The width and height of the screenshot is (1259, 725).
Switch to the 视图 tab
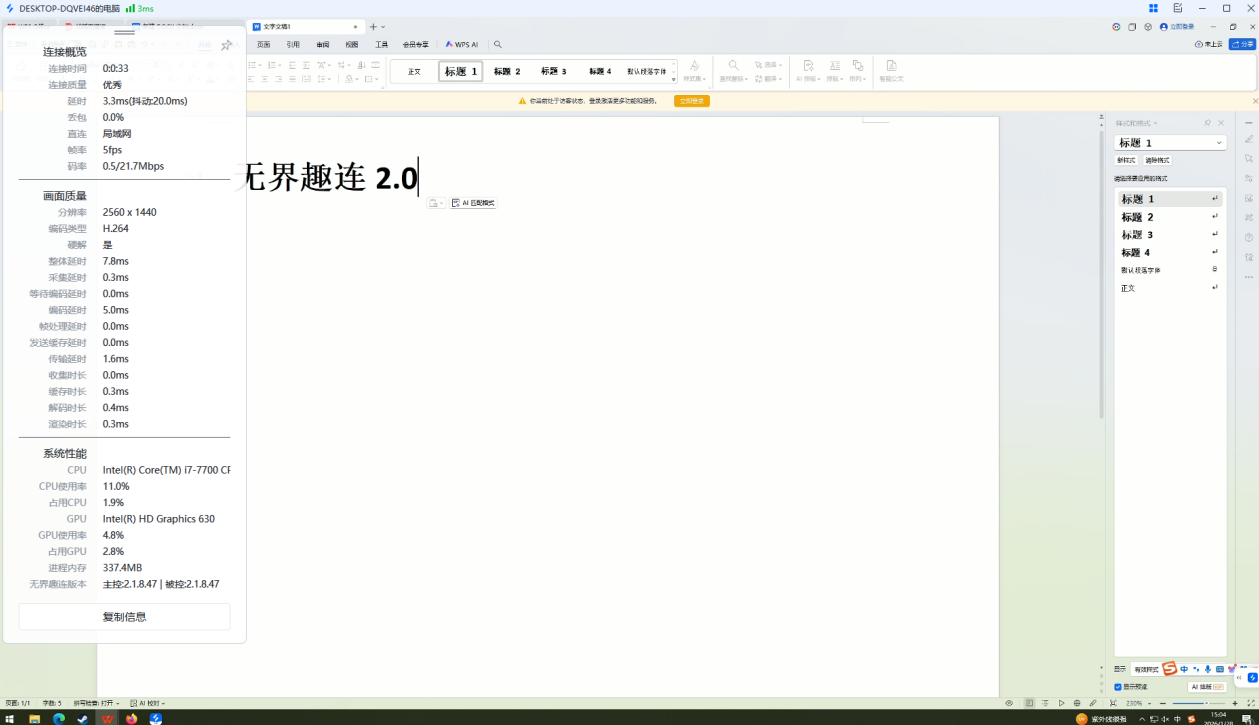(352, 45)
